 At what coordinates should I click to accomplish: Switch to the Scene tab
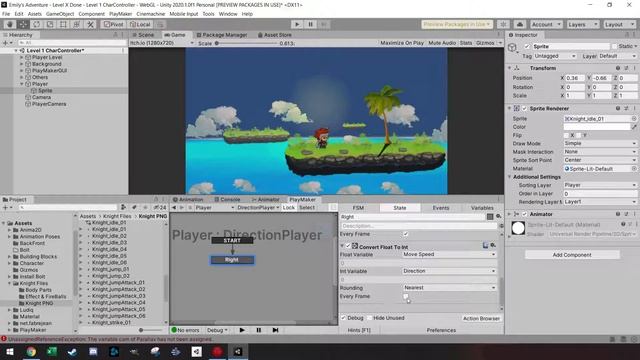143,35
